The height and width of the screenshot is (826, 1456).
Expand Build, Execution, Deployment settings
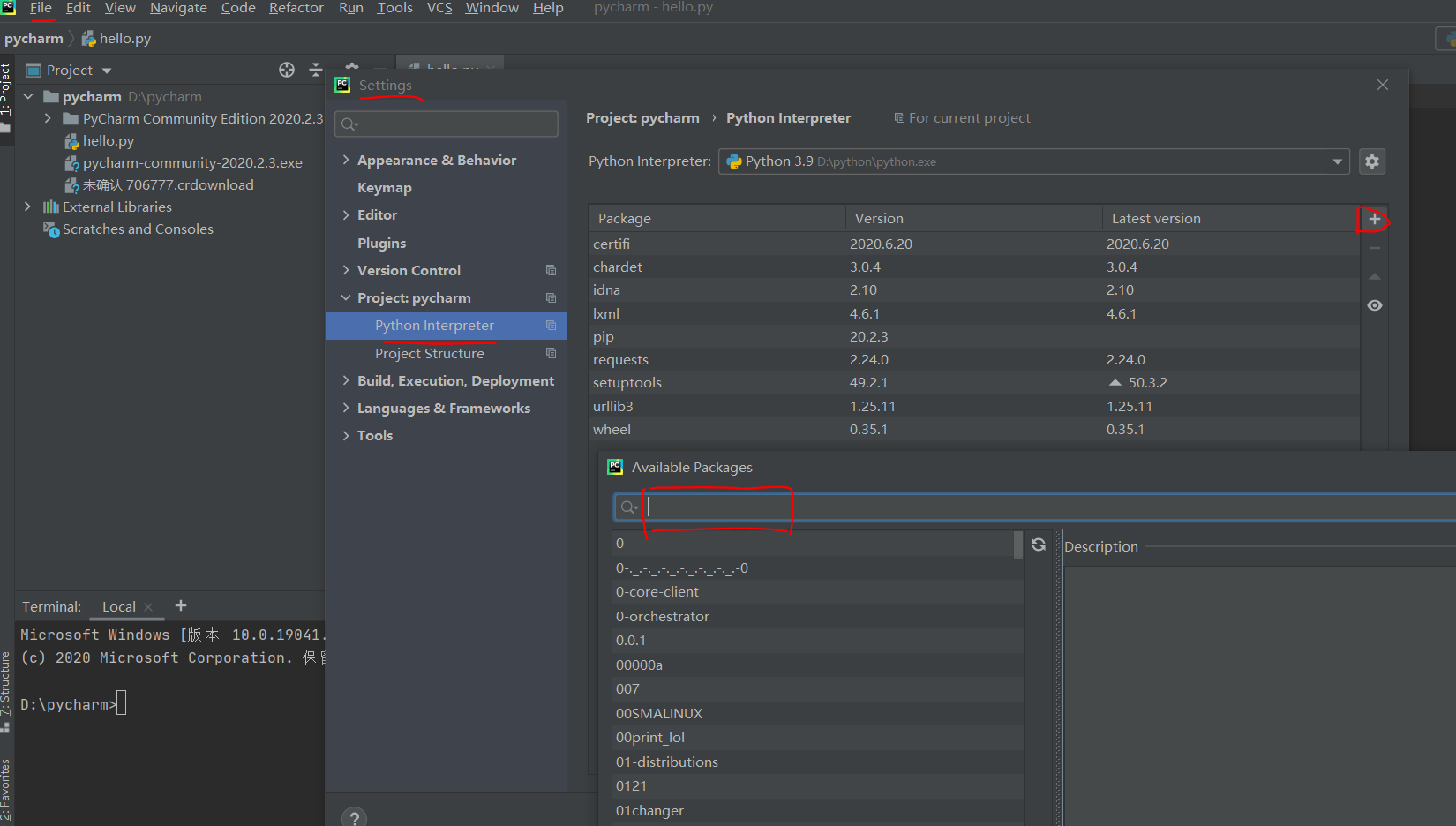[346, 380]
